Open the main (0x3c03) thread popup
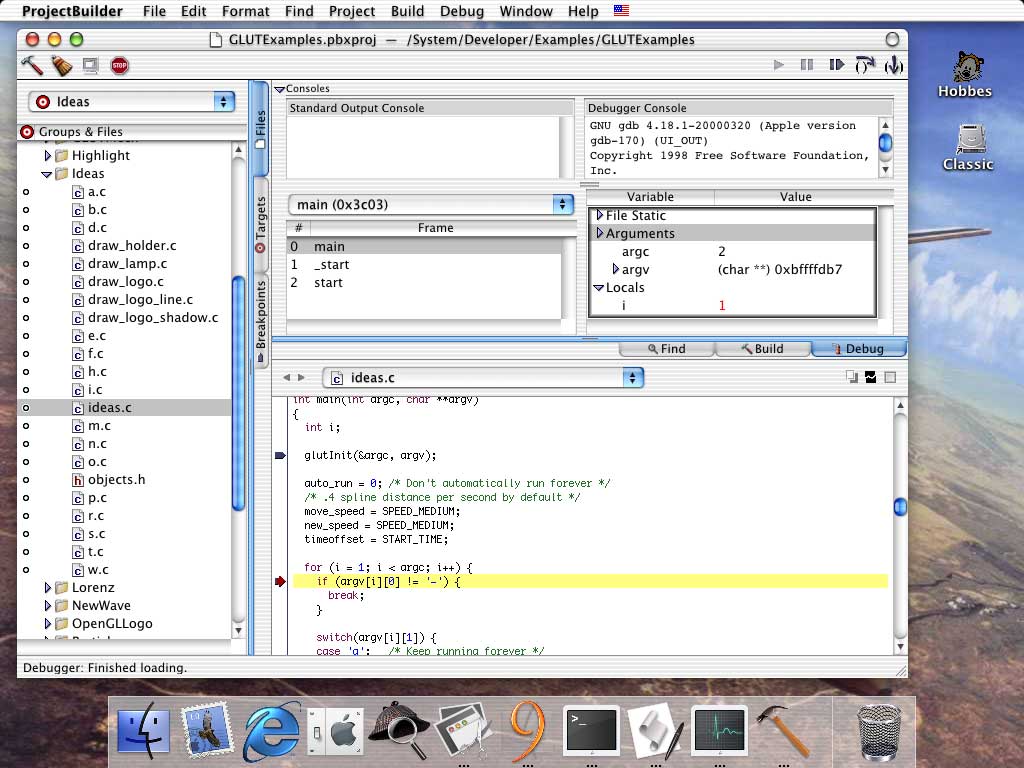 431,204
